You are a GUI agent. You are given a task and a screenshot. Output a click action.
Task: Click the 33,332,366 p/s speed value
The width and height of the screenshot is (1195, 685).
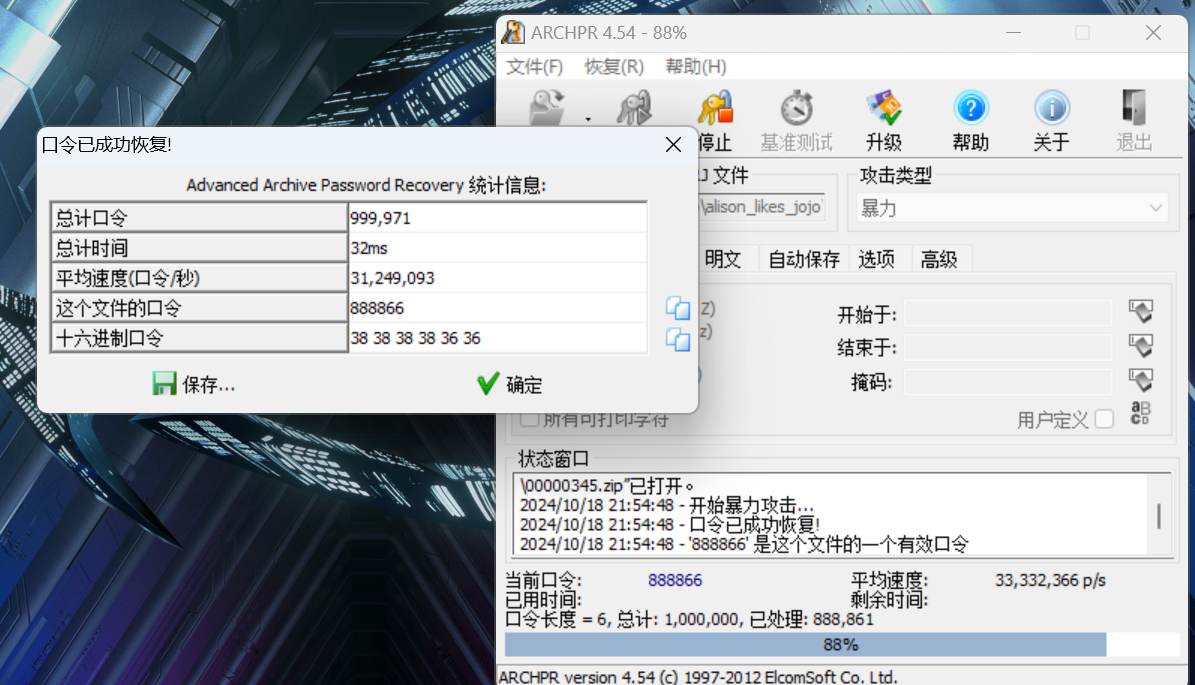(1050, 581)
